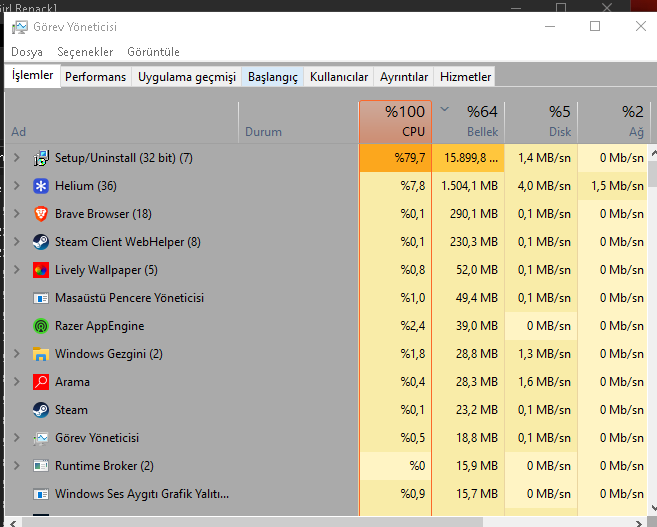Expand the Görev Yöneticisi process group
Viewport: 657px width, 527px height.
pos(17,438)
